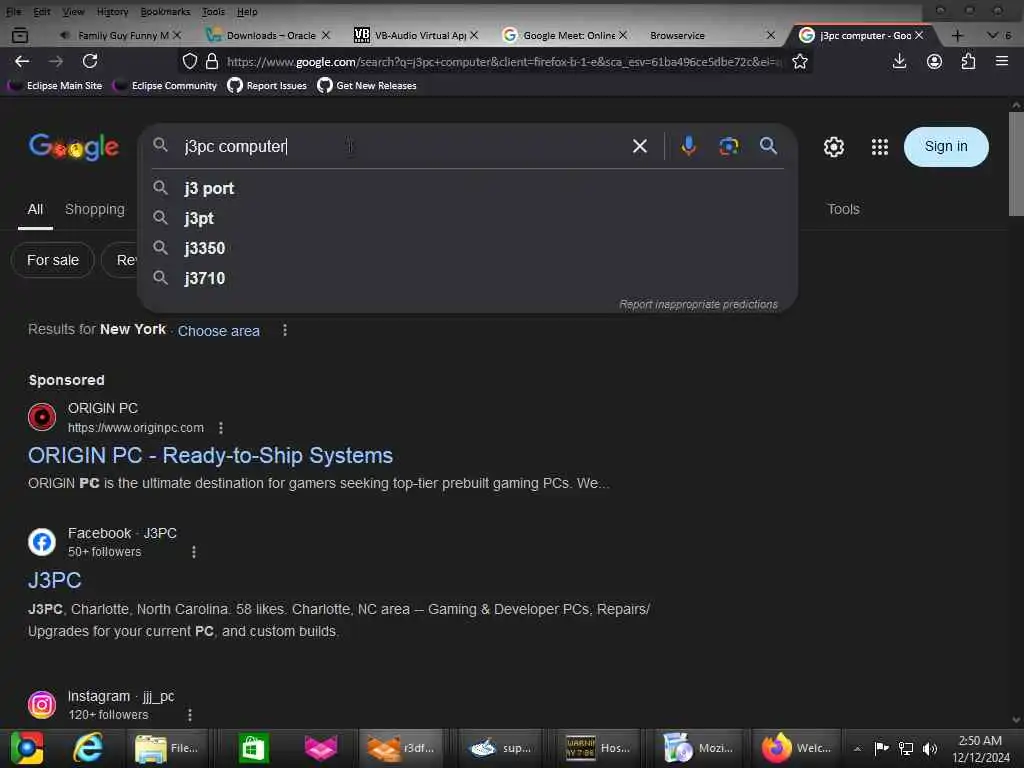Switch to Google Meet tab
The width and height of the screenshot is (1024, 768).
tap(566, 35)
